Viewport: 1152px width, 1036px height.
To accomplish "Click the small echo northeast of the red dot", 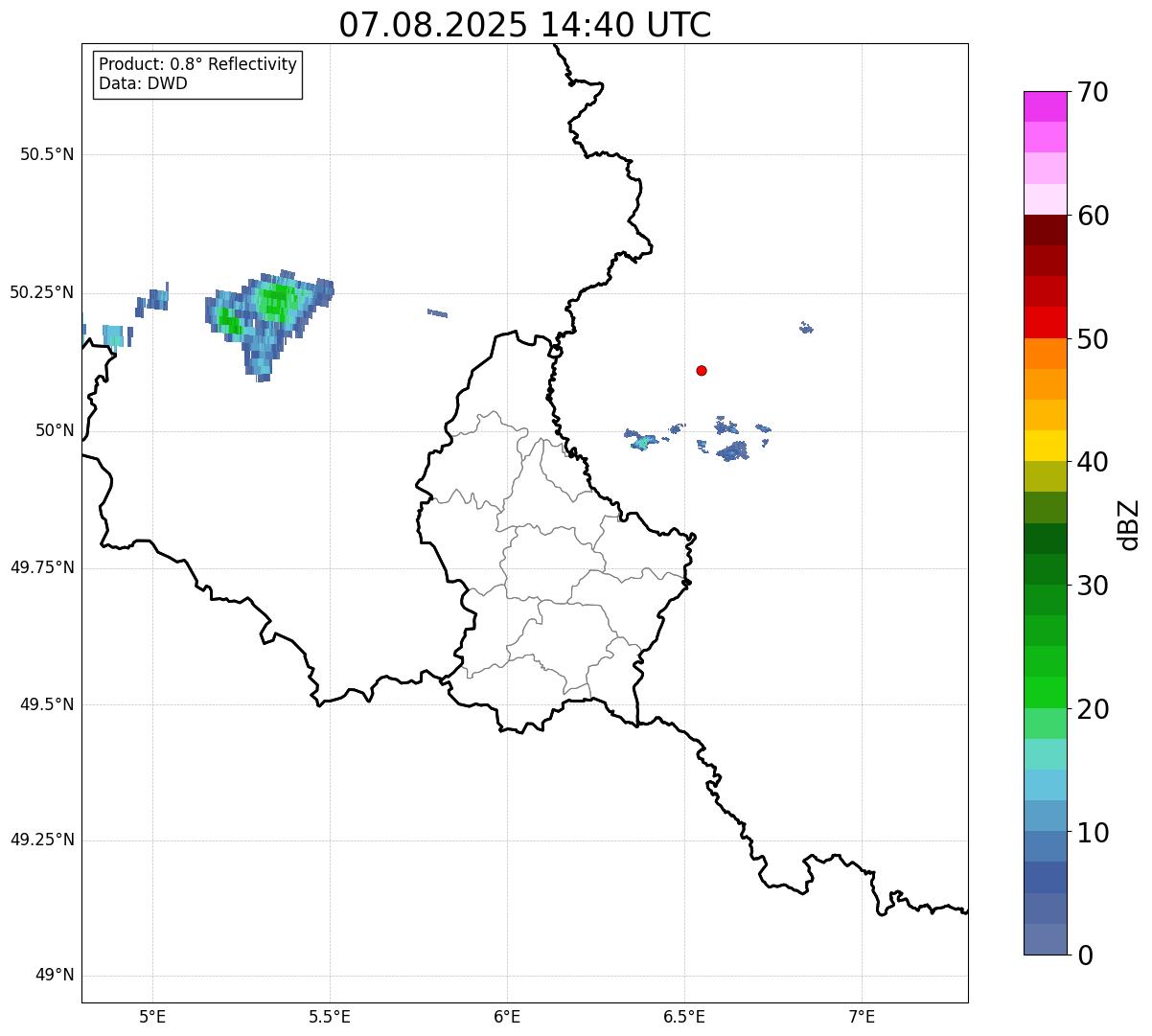I will point(806,329).
